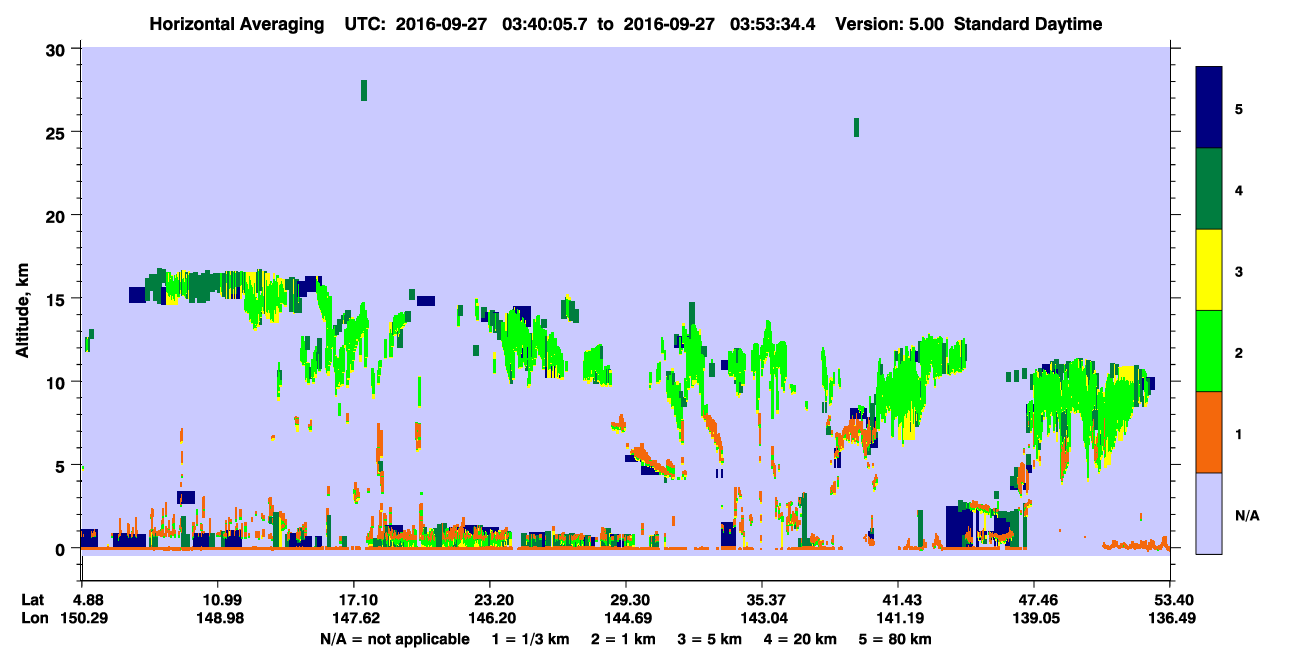Click the colorbar 'N/A' label

[1247, 515]
